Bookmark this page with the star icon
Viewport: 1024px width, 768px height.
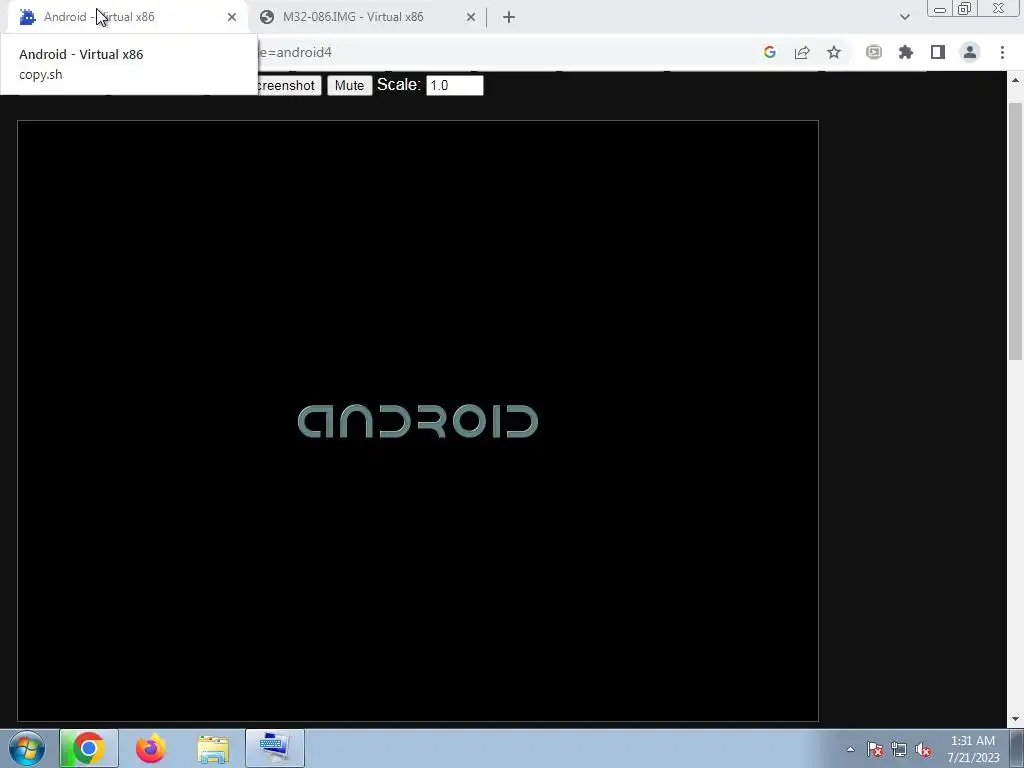coord(834,52)
